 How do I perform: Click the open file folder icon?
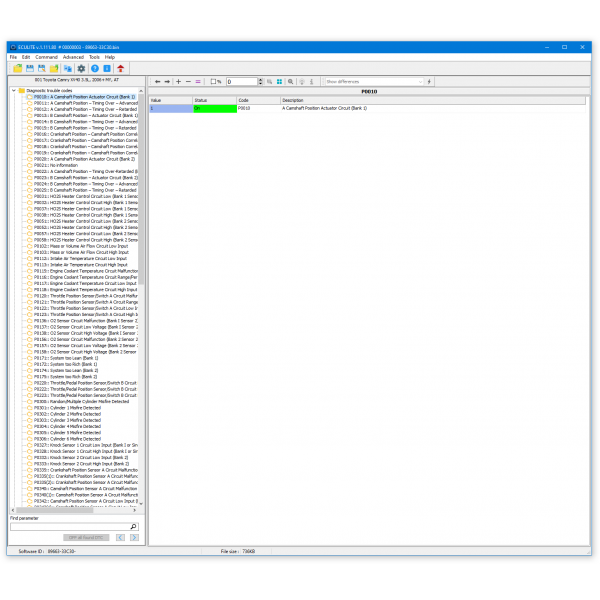17,68
